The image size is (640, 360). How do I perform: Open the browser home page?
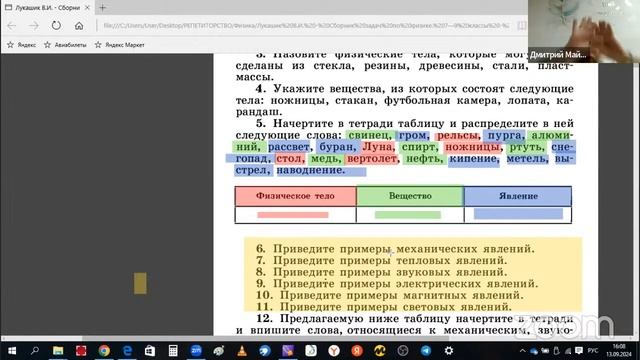(79, 26)
